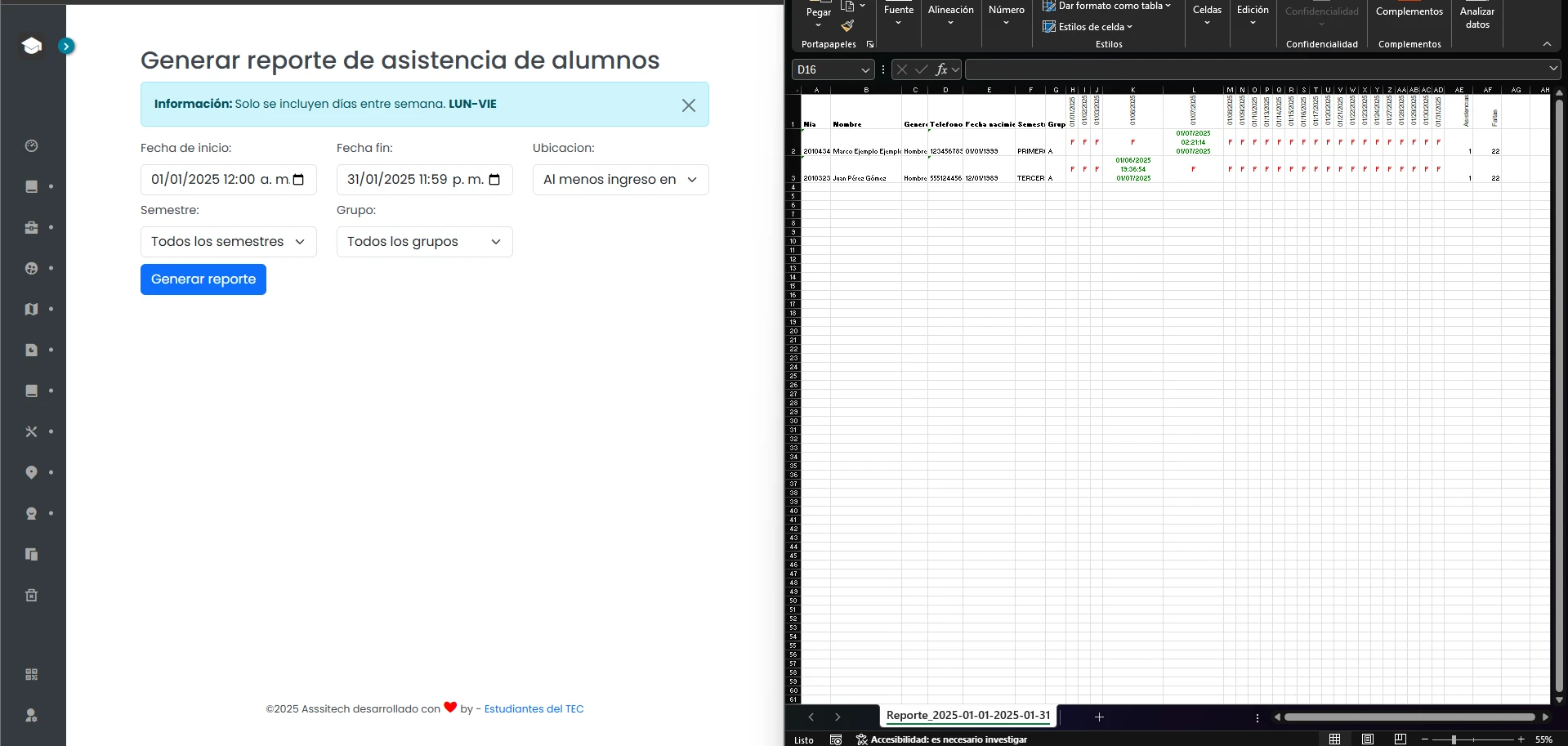The image size is (1568, 746).
Task: Click the Format Painter brush icon in Excel
Action: pos(848,26)
